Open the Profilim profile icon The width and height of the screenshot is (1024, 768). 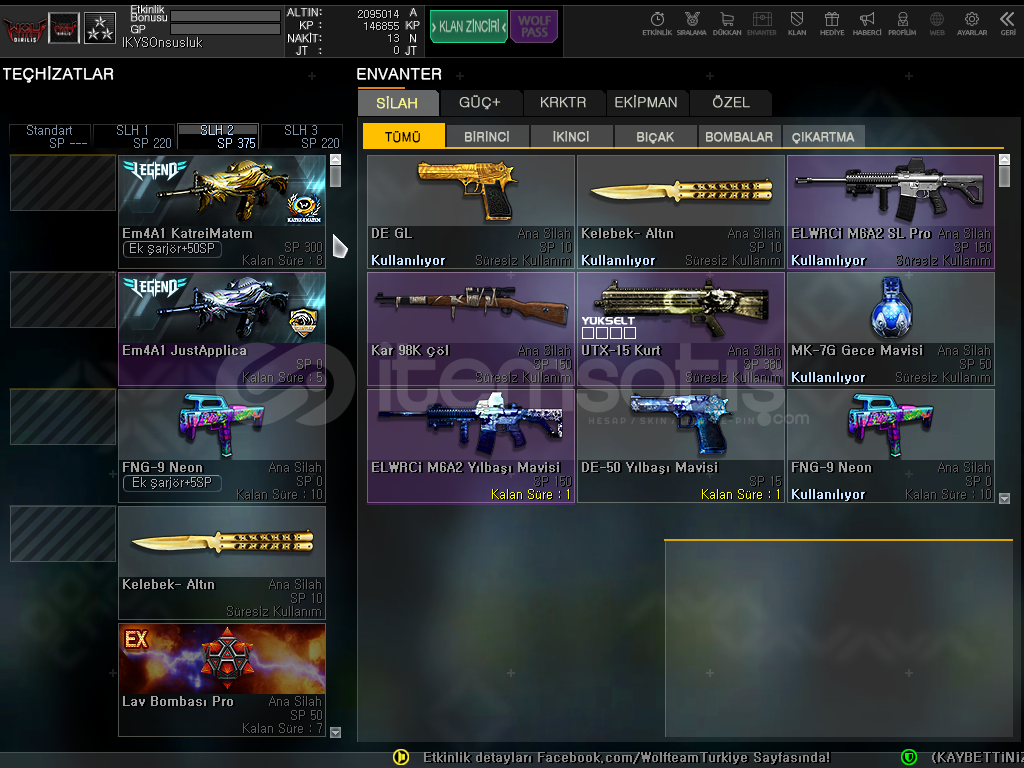pyautogui.click(x=902, y=24)
